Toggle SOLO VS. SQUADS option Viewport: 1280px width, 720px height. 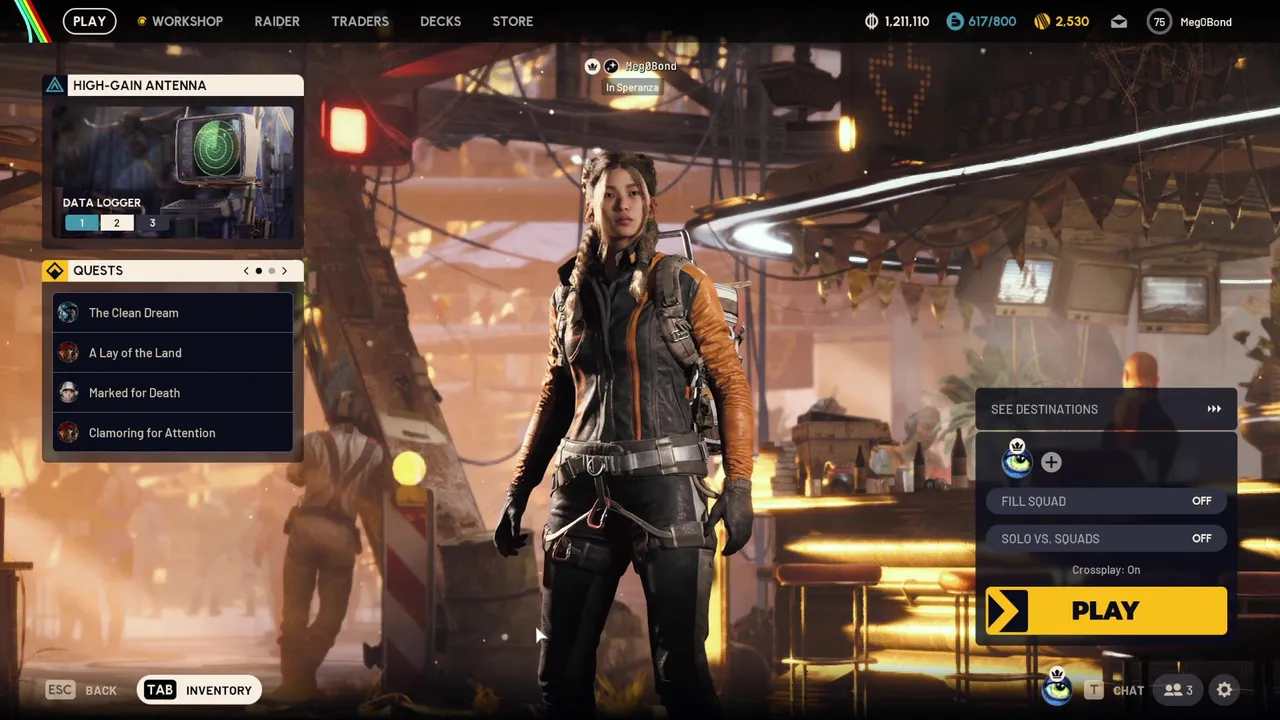pos(1106,539)
